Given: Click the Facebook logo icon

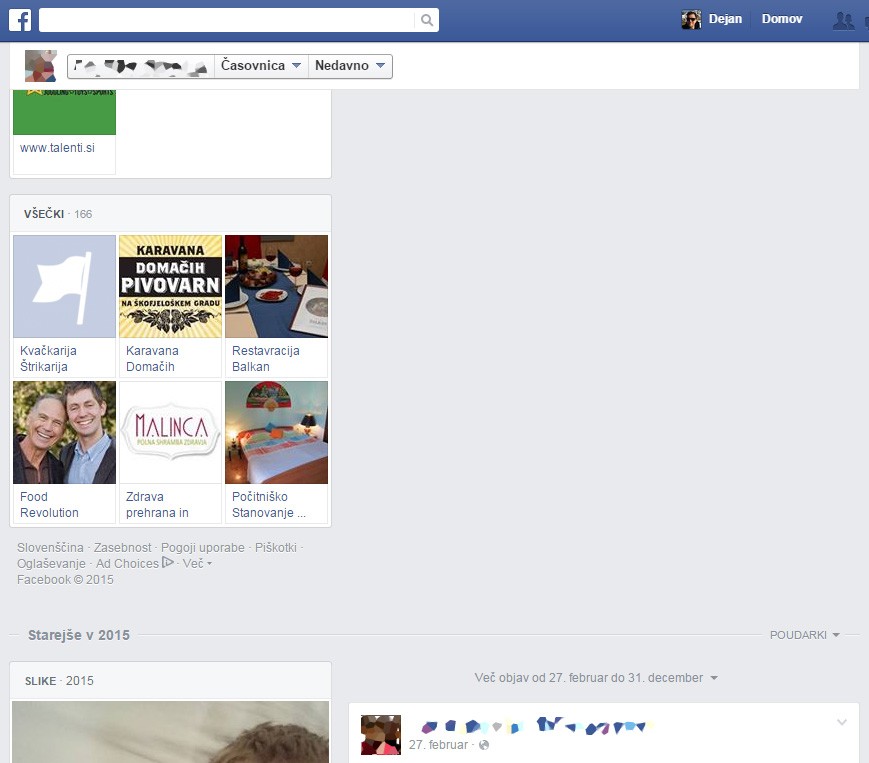Looking at the screenshot, I should point(20,20).
